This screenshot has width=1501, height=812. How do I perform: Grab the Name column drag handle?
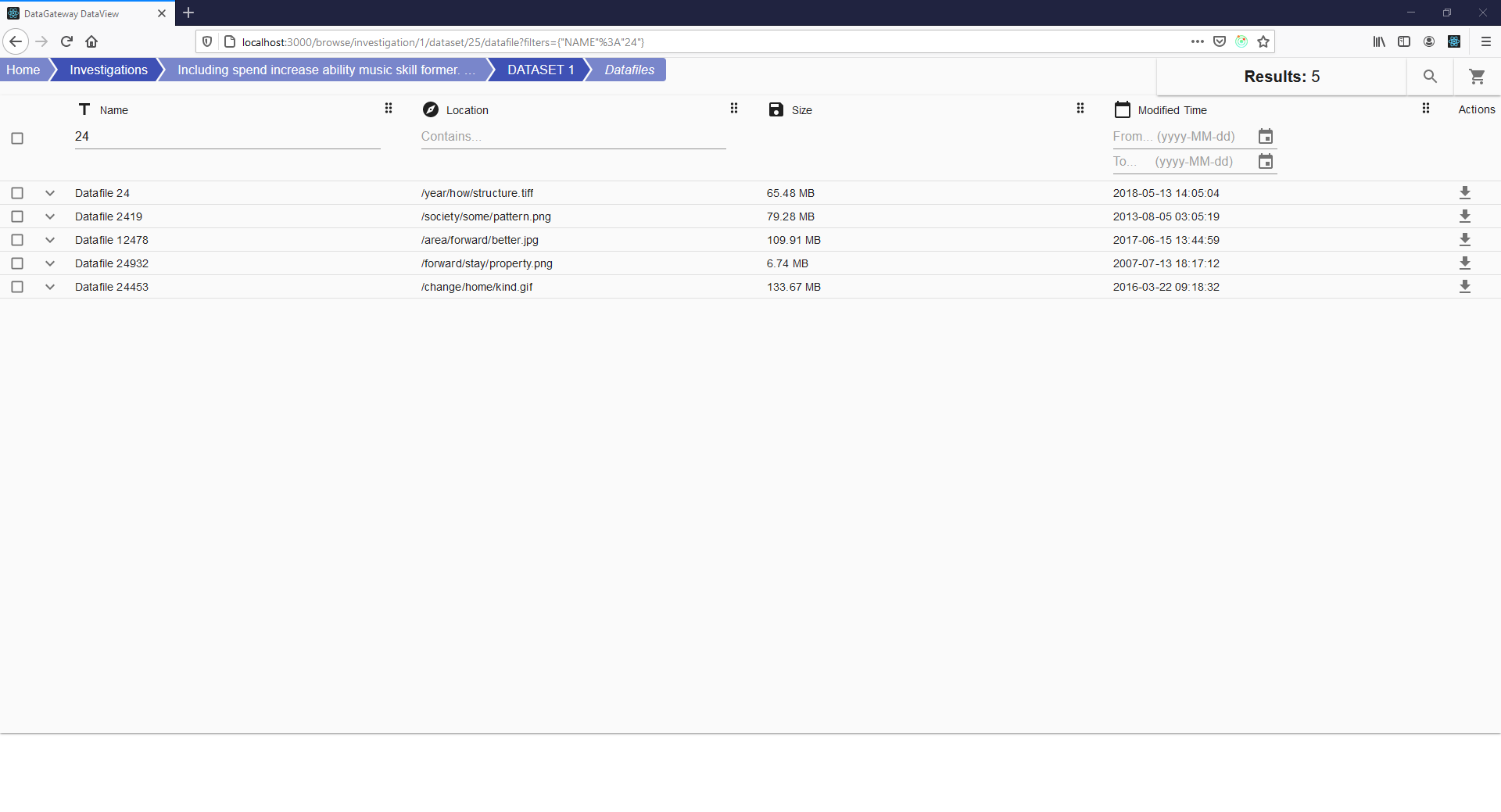pos(388,108)
